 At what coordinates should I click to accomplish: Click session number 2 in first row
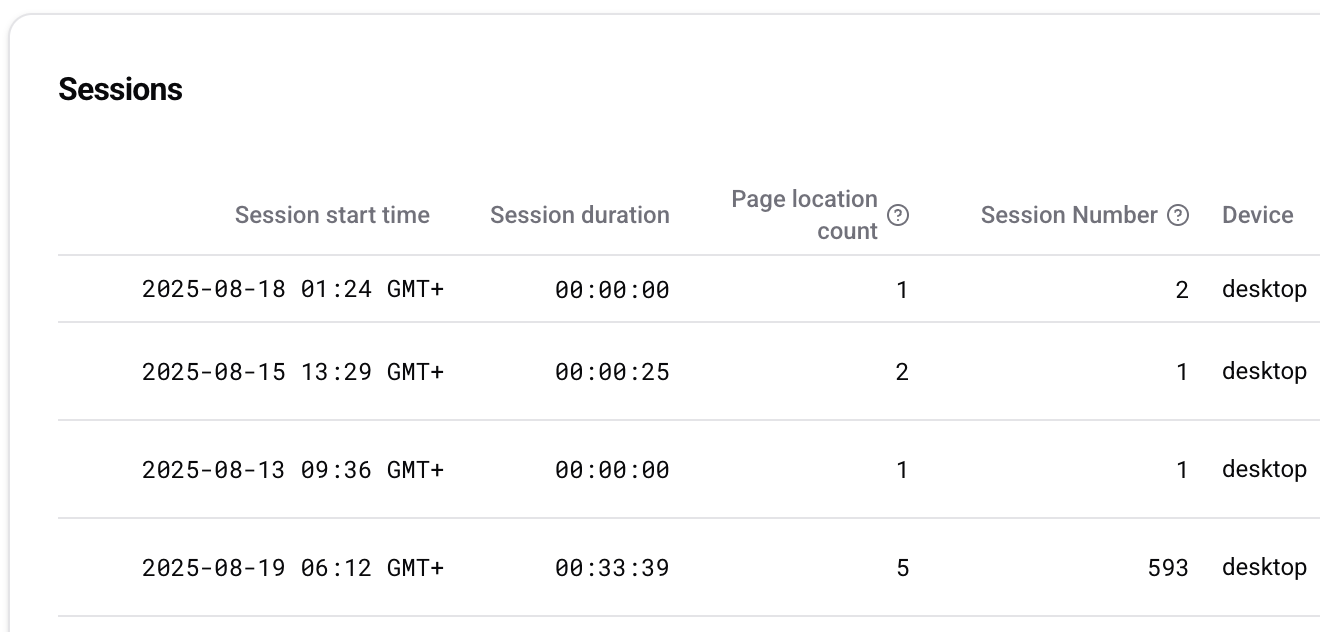[x=1182, y=290]
